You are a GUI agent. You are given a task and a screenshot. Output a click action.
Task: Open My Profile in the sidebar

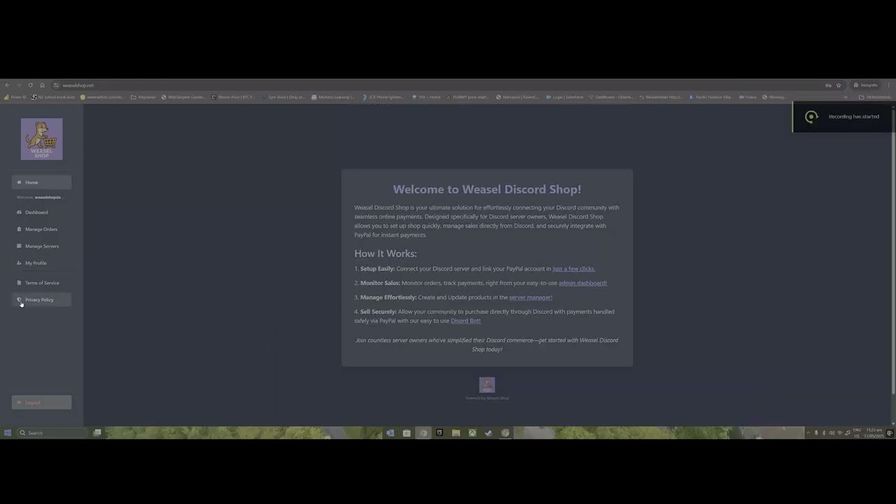point(42,263)
